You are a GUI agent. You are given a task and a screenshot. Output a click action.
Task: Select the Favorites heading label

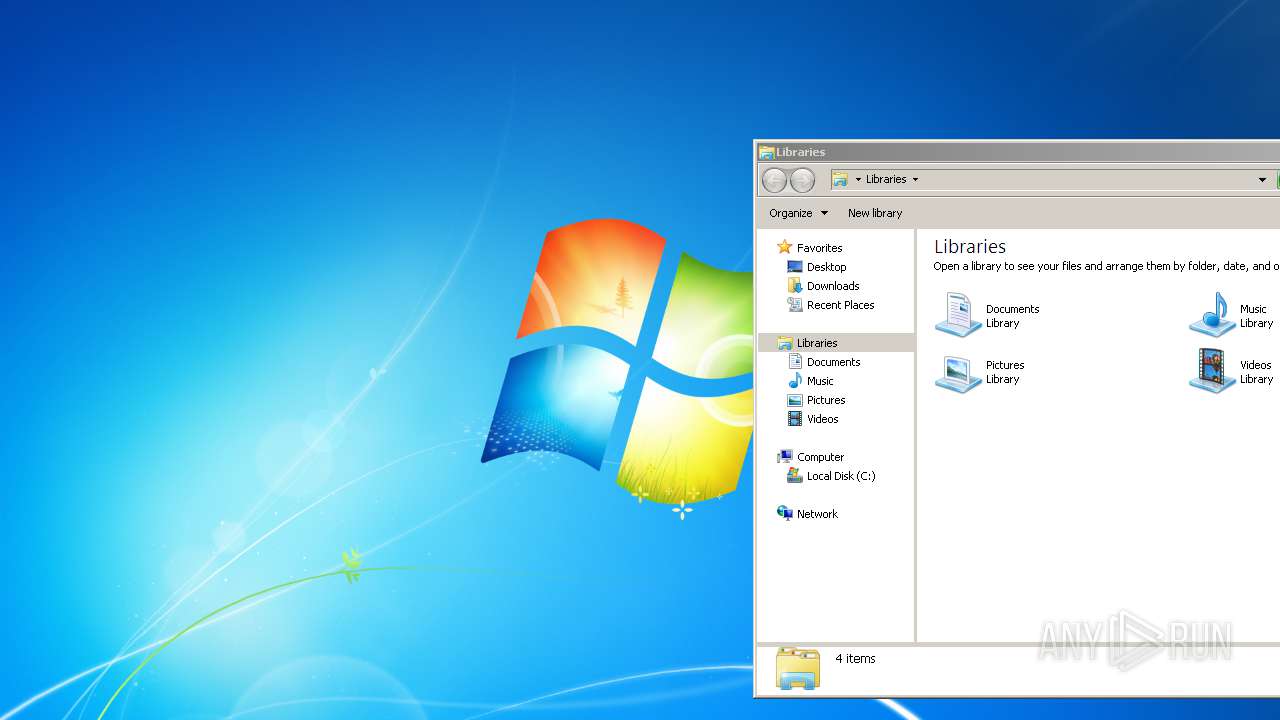(x=820, y=248)
